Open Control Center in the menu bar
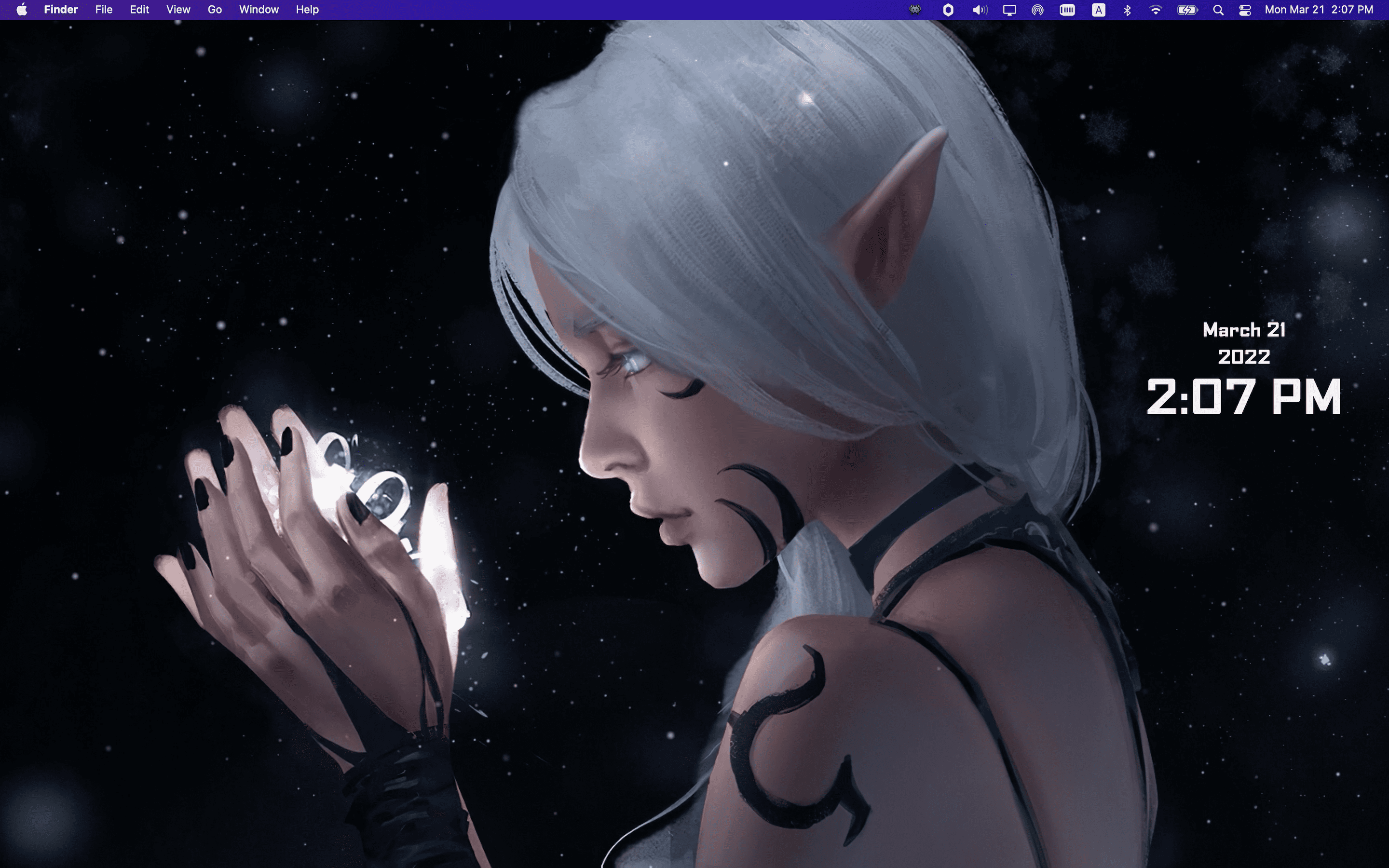The width and height of the screenshot is (1389, 868). [x=1246, y=9]
